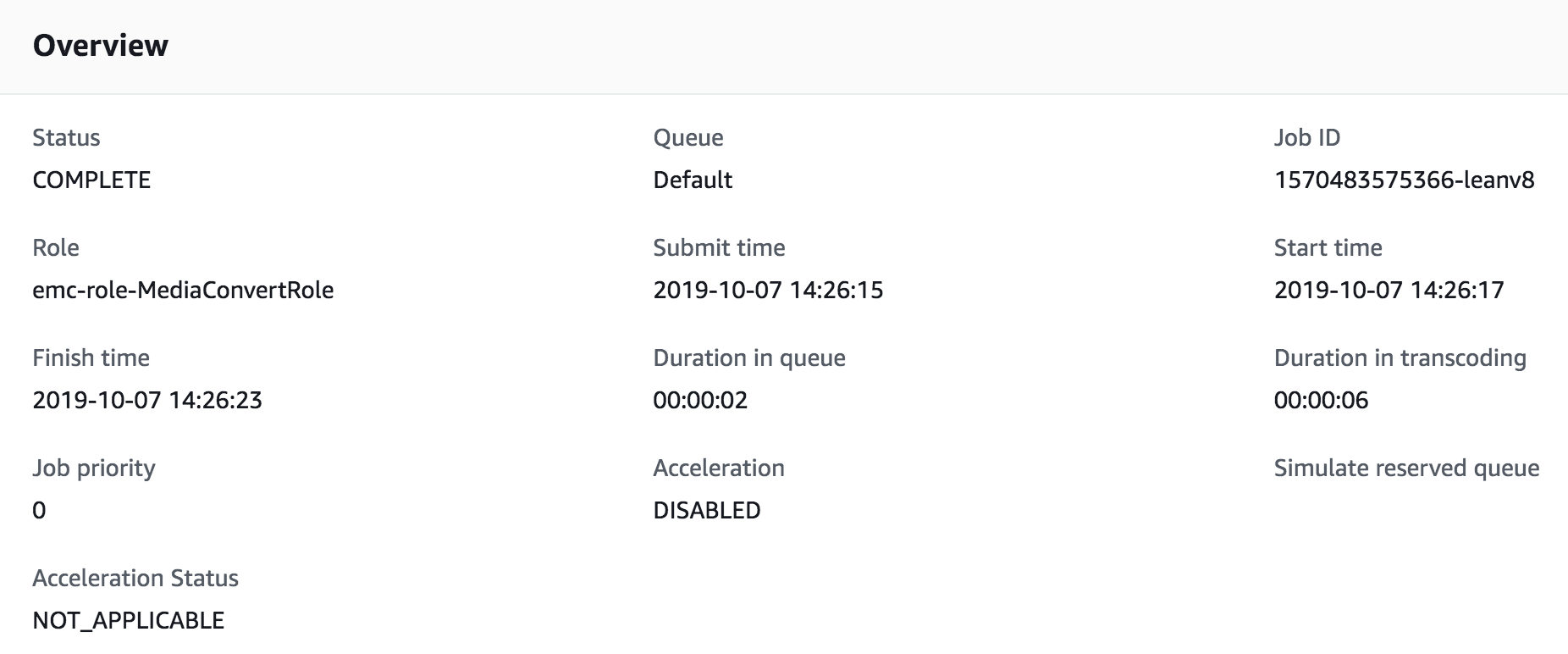
Task: Click the Status field label
Action: point(66,137)
